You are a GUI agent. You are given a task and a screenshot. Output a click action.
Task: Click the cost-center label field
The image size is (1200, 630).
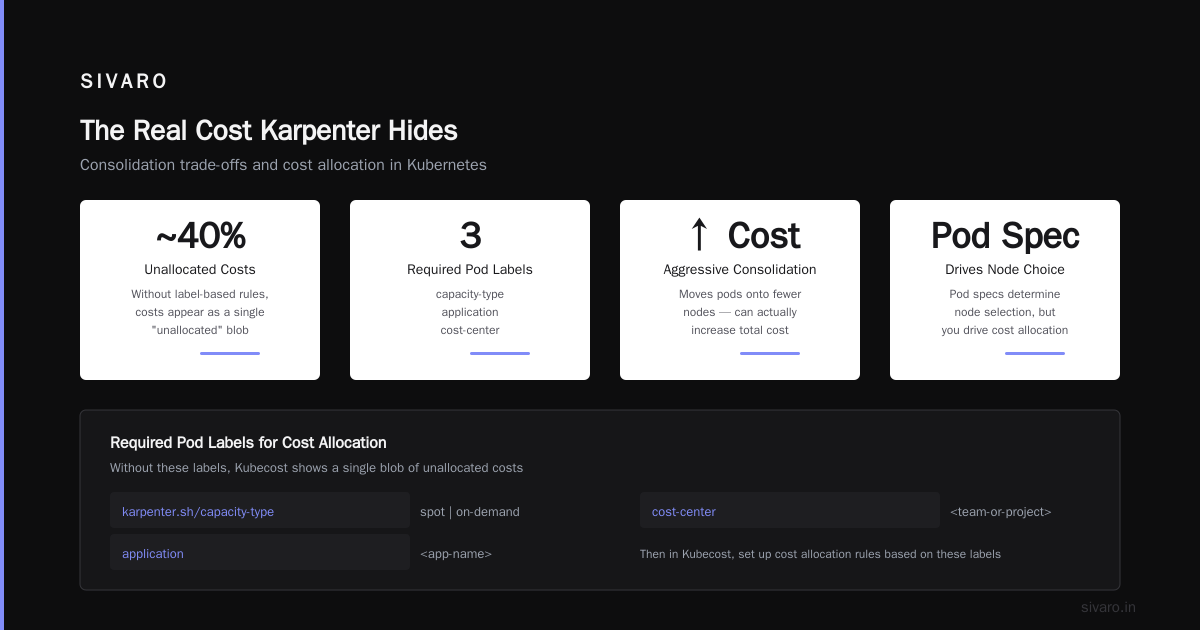[790, 511]
